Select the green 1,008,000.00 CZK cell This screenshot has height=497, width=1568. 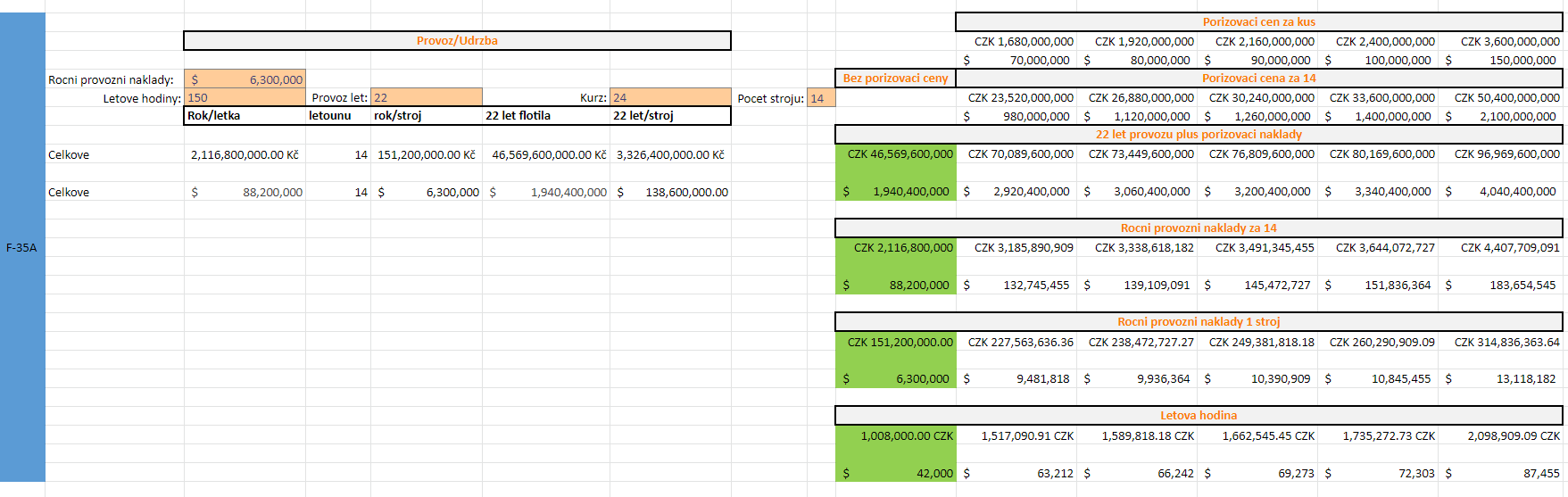coord(896,436)
